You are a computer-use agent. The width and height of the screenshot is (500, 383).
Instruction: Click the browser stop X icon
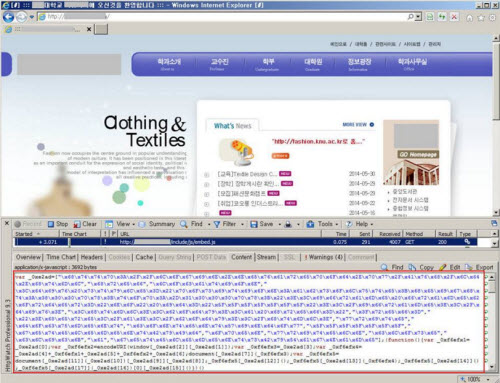tap(454, 17)
